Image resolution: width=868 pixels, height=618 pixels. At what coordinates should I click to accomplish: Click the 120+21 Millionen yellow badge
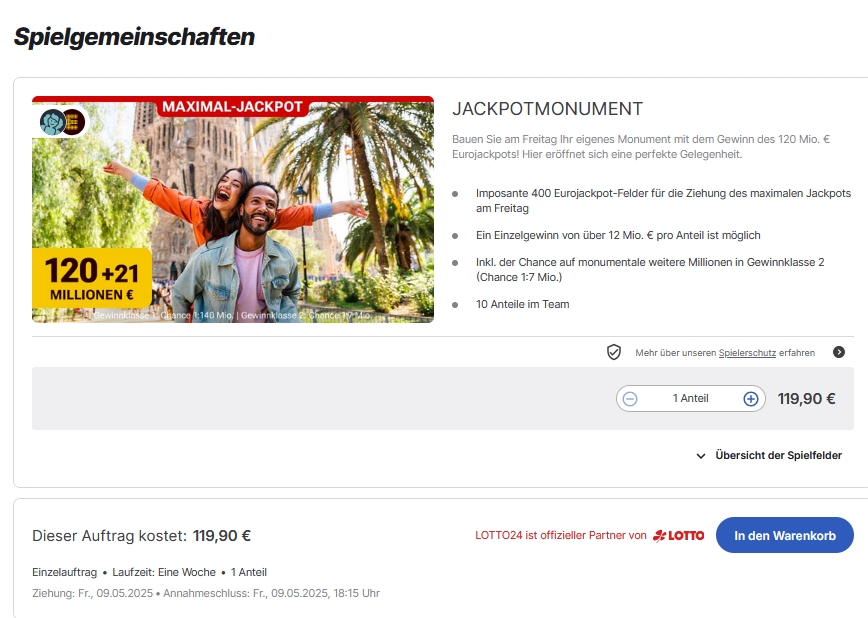pyautogui.click(x=92, y=278)
